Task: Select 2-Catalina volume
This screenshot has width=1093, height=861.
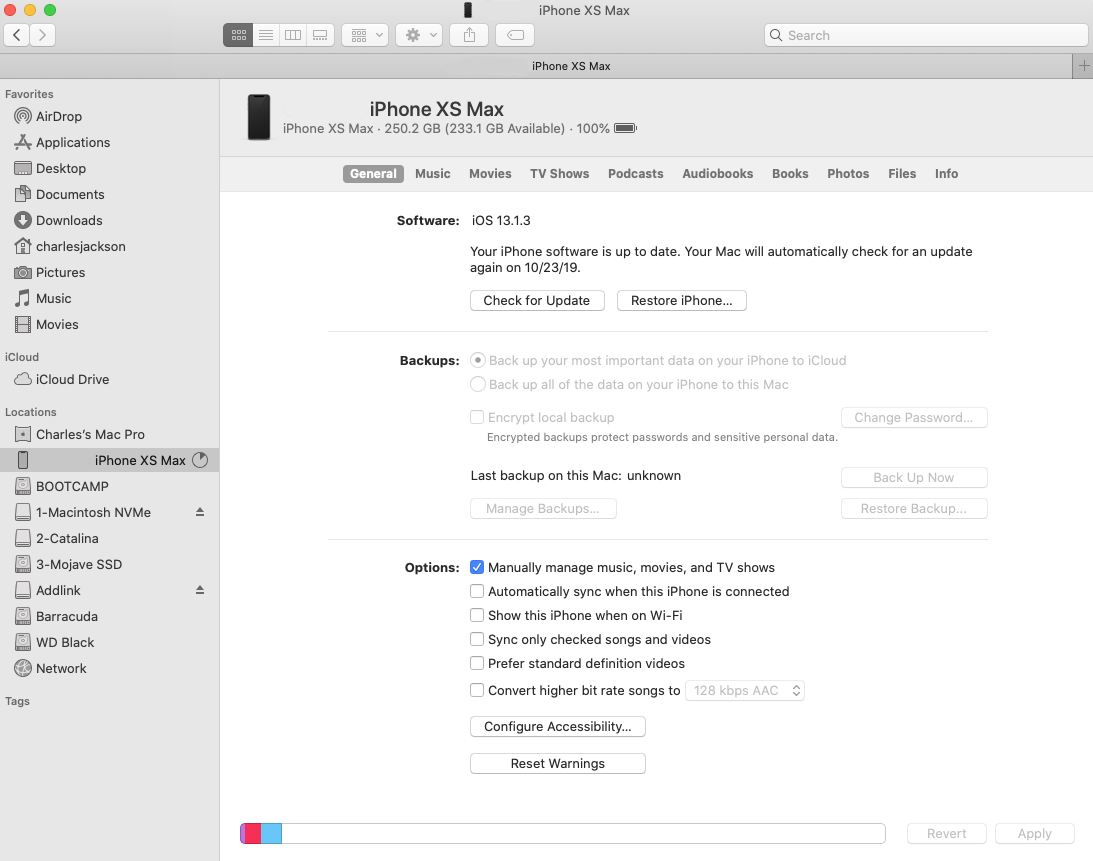Action: click(109, 538)
